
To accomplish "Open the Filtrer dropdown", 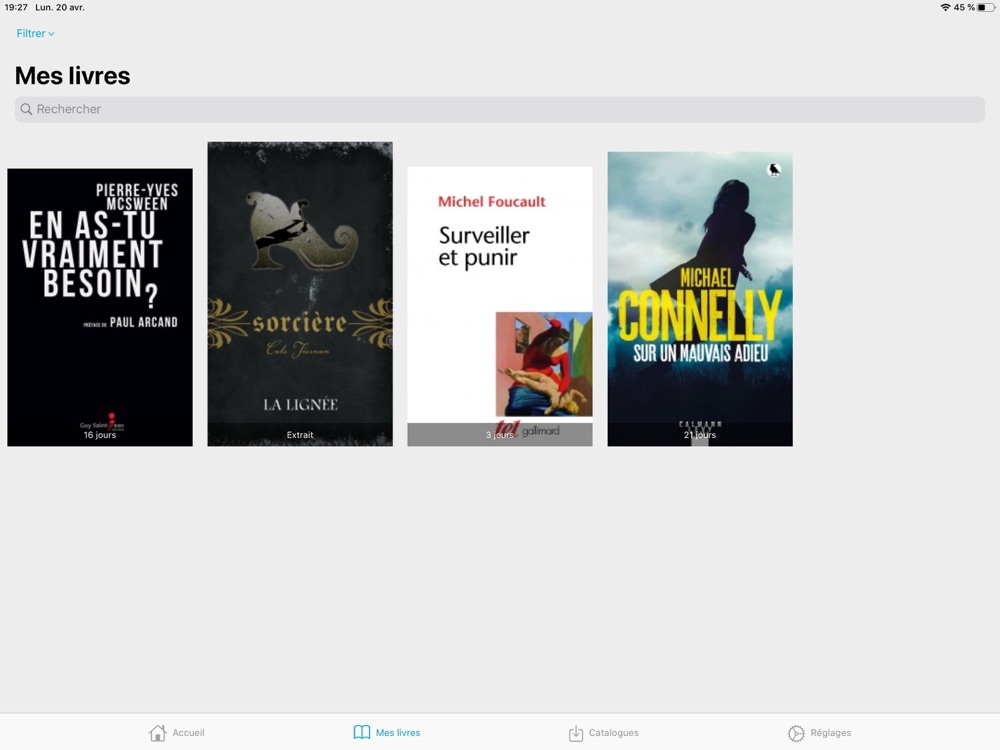I will (x=35, y=34).
